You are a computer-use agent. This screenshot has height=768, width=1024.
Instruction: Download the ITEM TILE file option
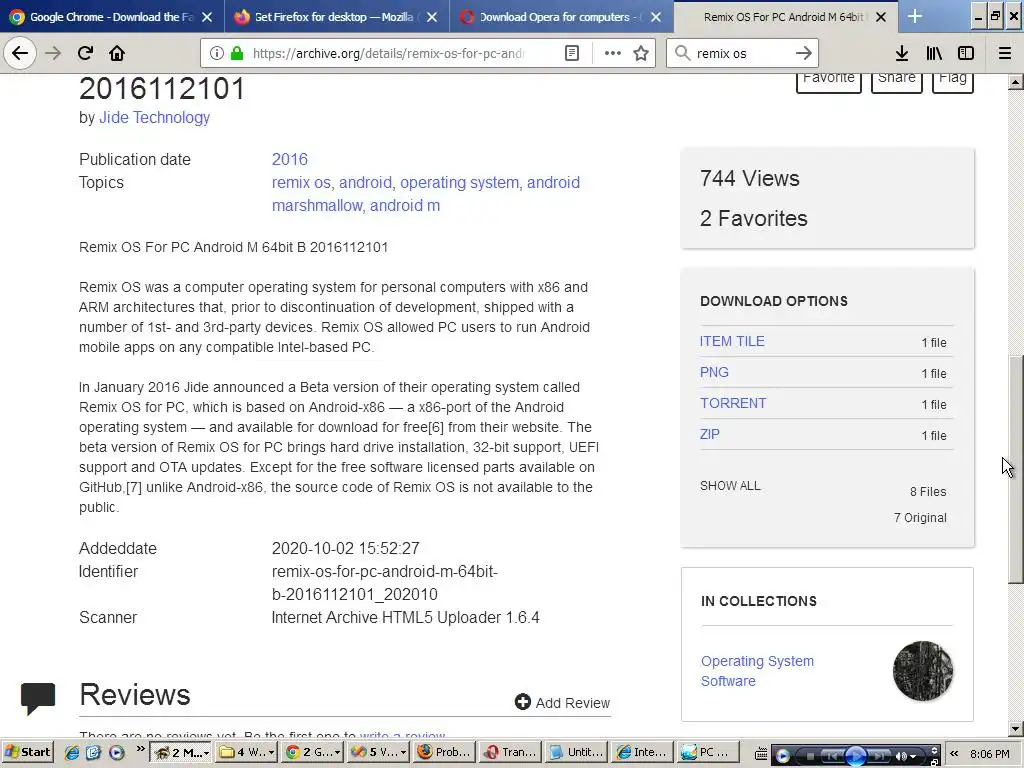click(x=732, y=341)
